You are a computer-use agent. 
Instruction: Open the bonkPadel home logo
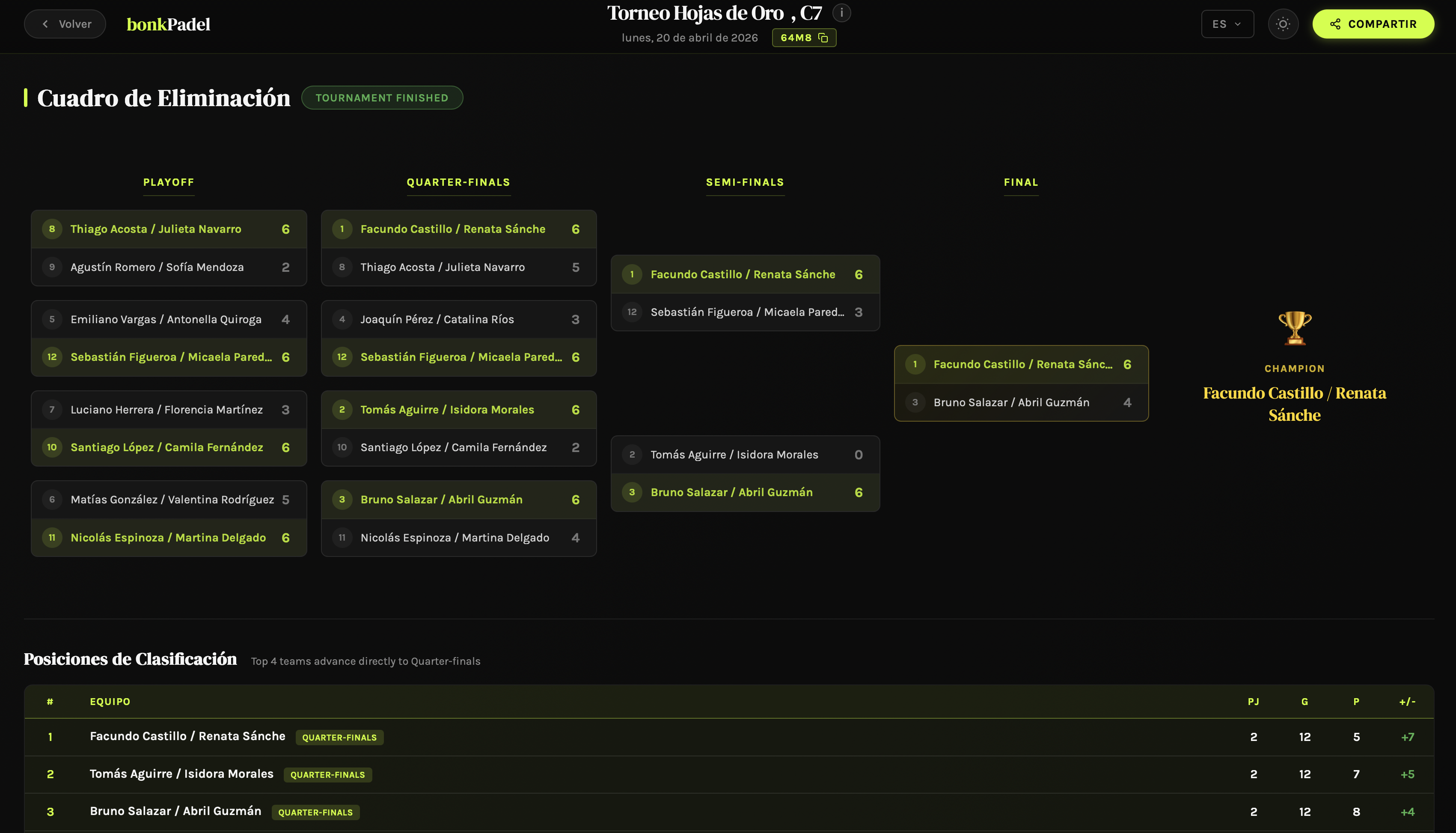[x=167, y=24]
